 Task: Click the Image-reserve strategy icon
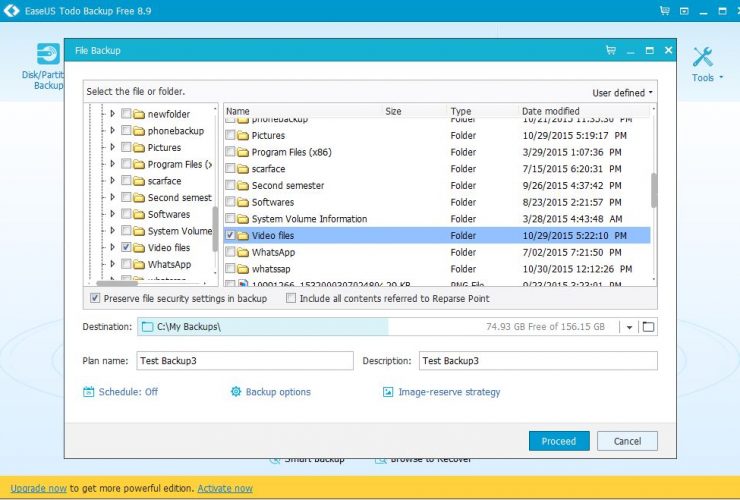[388, 392]
